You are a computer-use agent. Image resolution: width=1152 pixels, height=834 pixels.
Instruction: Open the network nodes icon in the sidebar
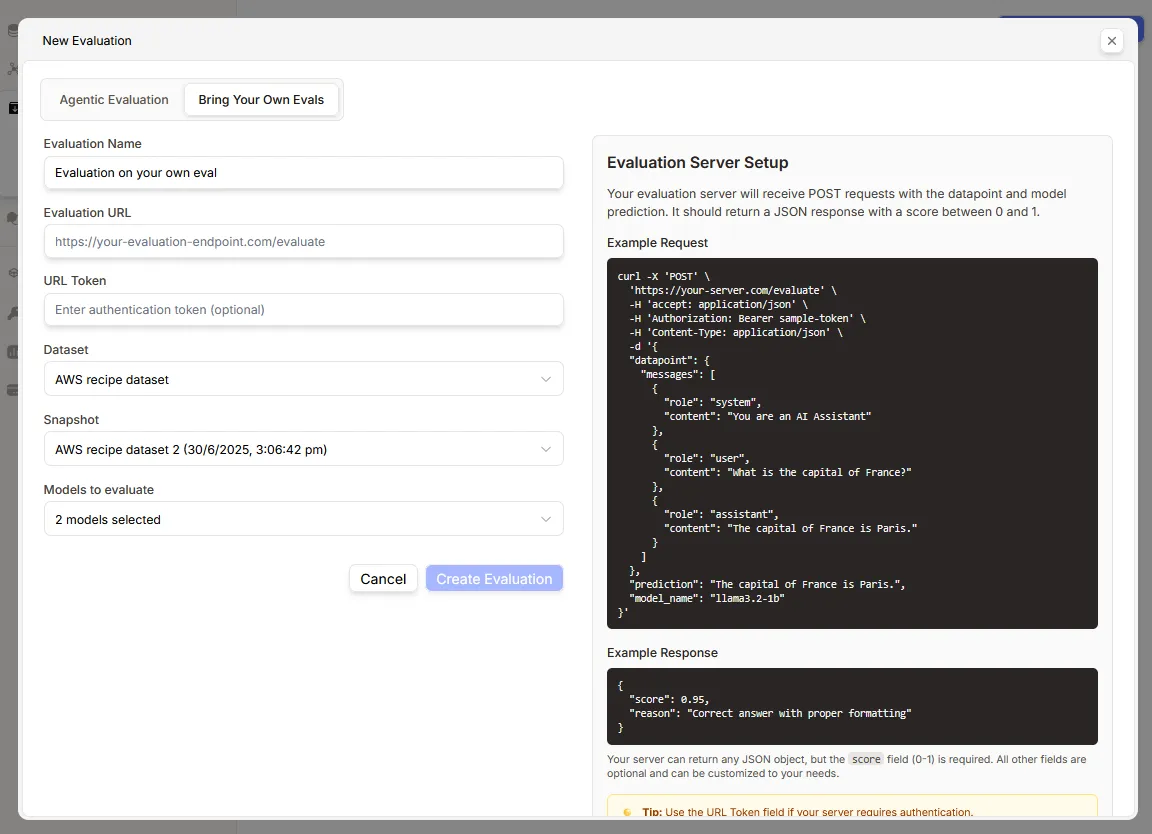click(13, 68)
